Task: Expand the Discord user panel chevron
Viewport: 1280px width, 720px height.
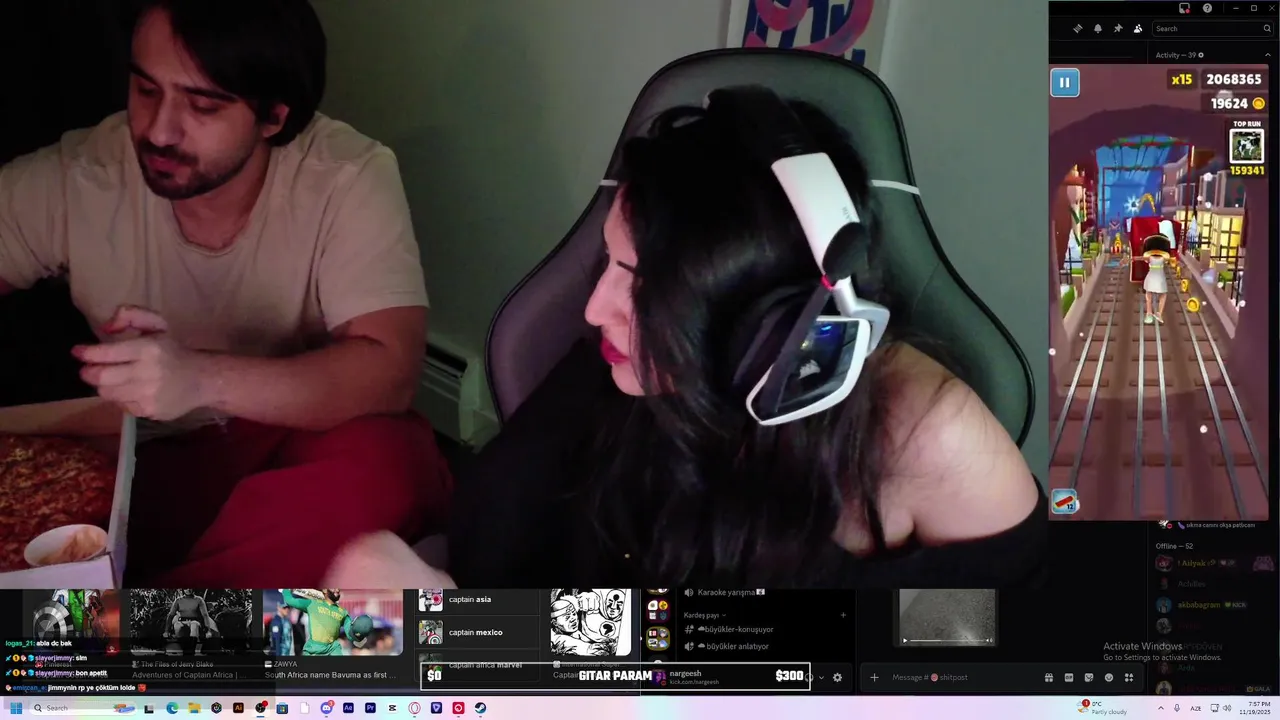Action: (821, 677)
